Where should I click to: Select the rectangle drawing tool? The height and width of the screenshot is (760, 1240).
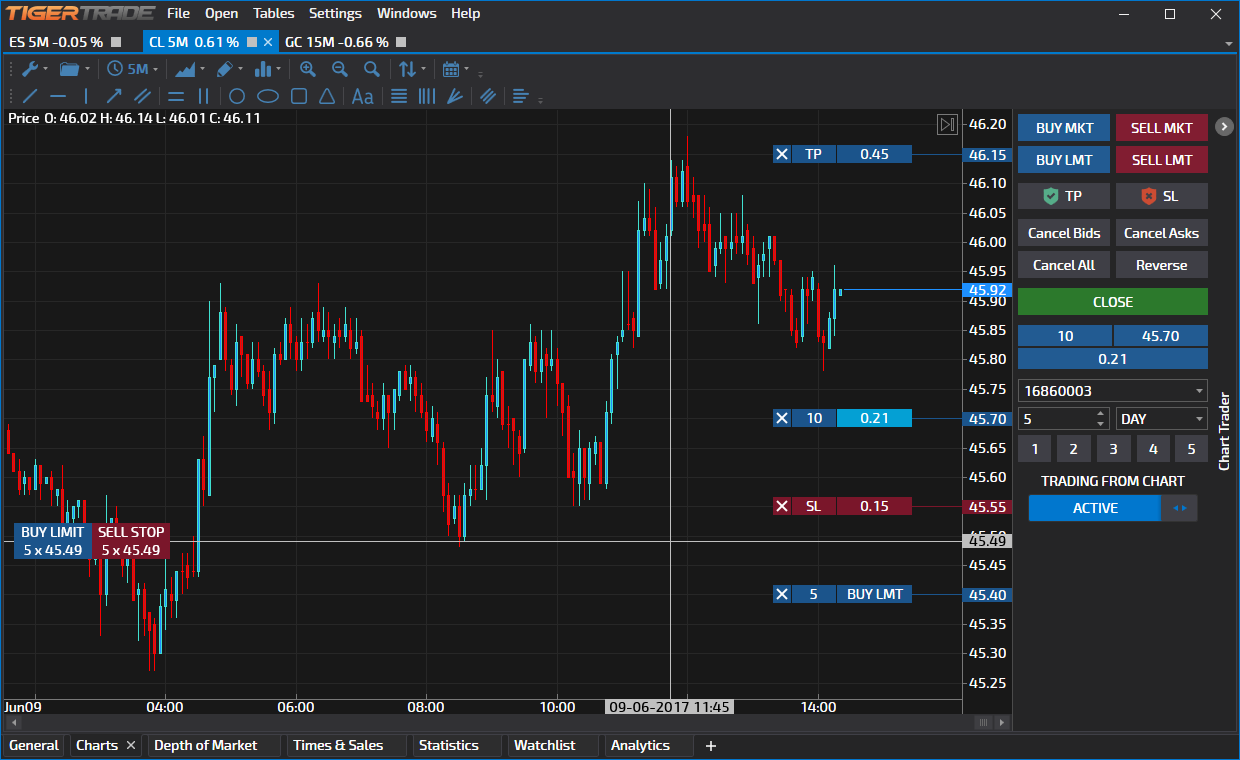pyautogui.click(x=298, y=95)
